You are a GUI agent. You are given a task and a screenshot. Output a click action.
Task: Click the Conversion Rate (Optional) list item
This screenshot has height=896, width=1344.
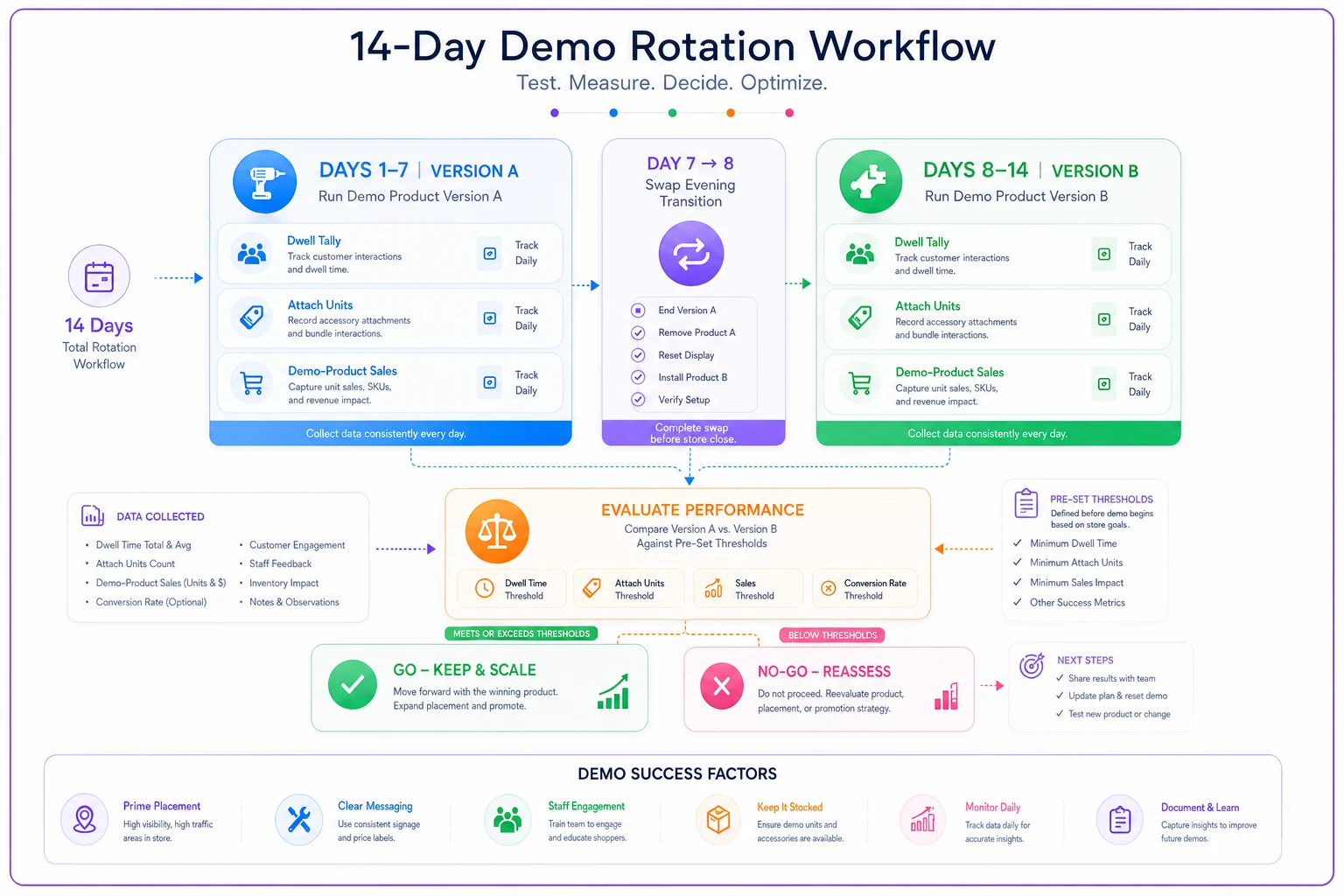click(150, 602)
